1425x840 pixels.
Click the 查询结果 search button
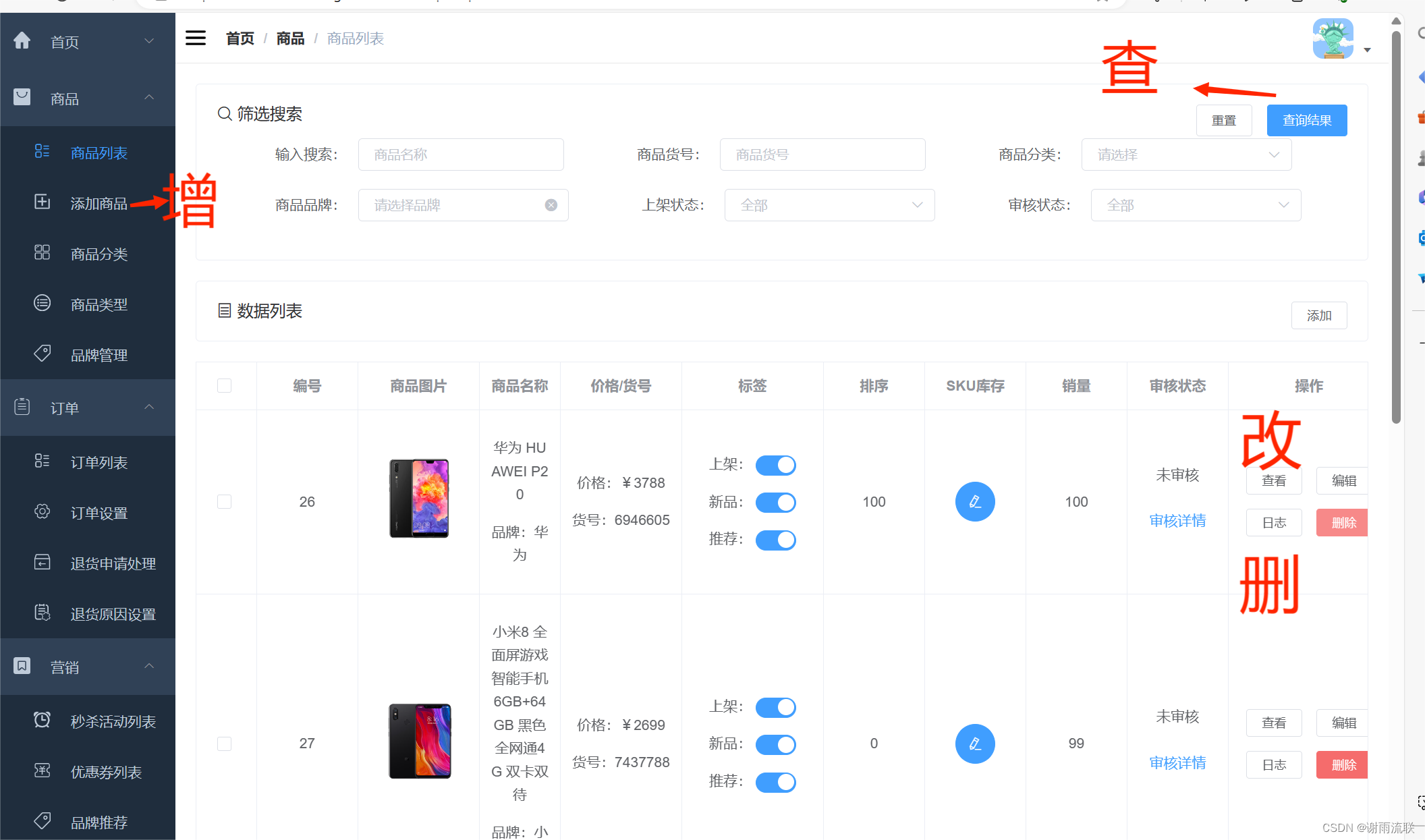point(1306,120)
